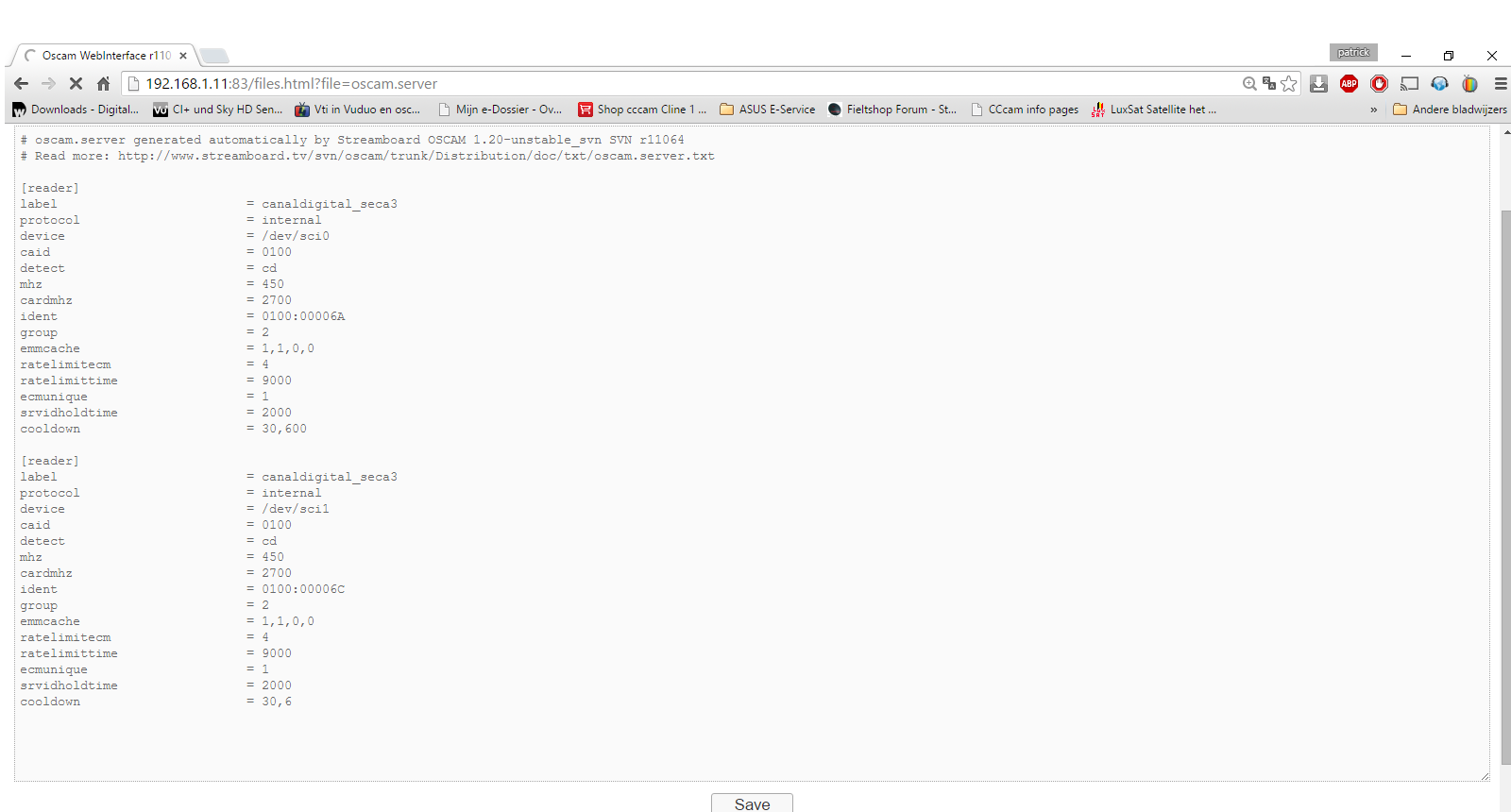Click 'oscam.server generated automatically' comment line

[x=352, y=140]
